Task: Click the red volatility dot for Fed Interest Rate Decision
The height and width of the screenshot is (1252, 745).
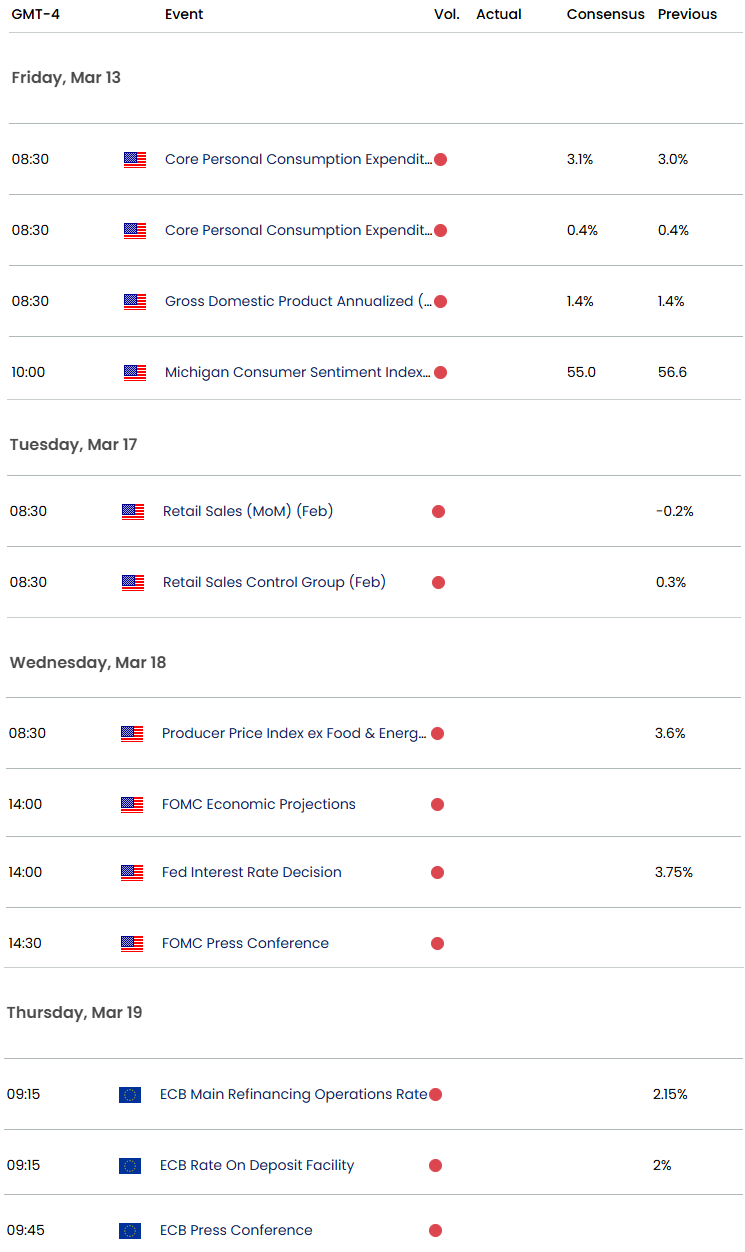Action: 437,873
